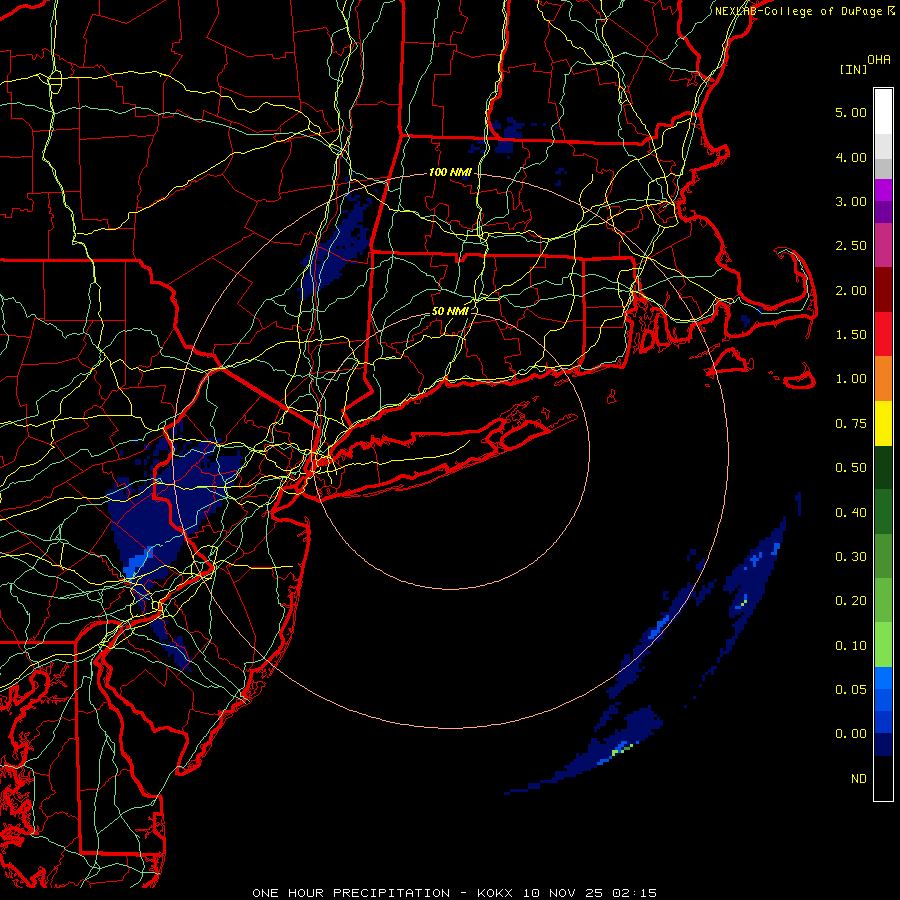Click the 0.05 legend value

(x=851, y=690)
